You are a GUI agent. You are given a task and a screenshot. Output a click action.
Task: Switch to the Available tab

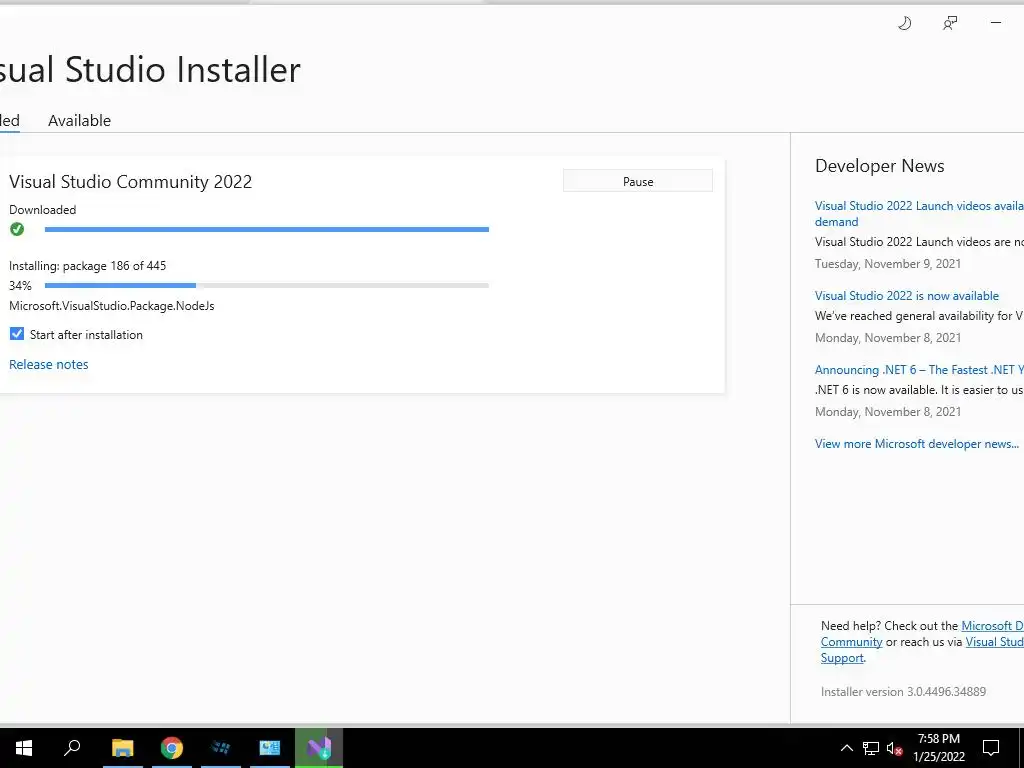(x=80, y=121)
